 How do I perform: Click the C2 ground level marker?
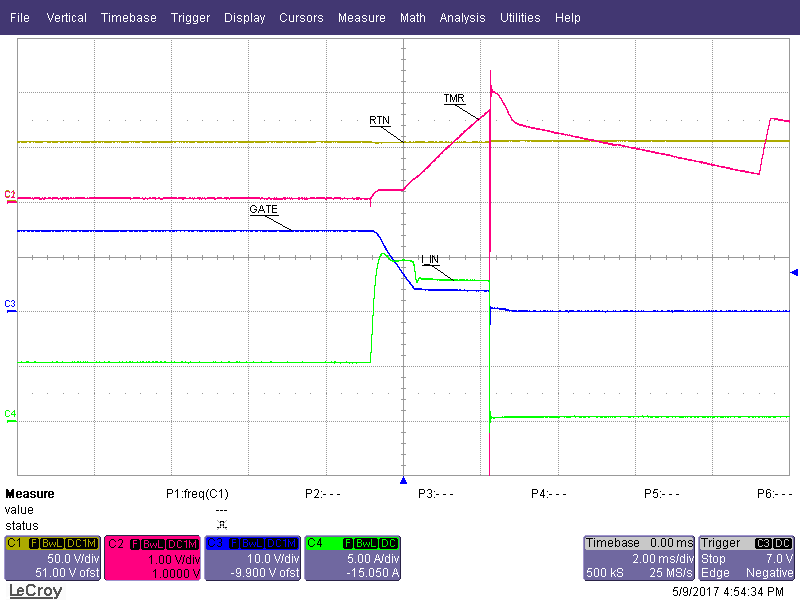coord(10,195)
